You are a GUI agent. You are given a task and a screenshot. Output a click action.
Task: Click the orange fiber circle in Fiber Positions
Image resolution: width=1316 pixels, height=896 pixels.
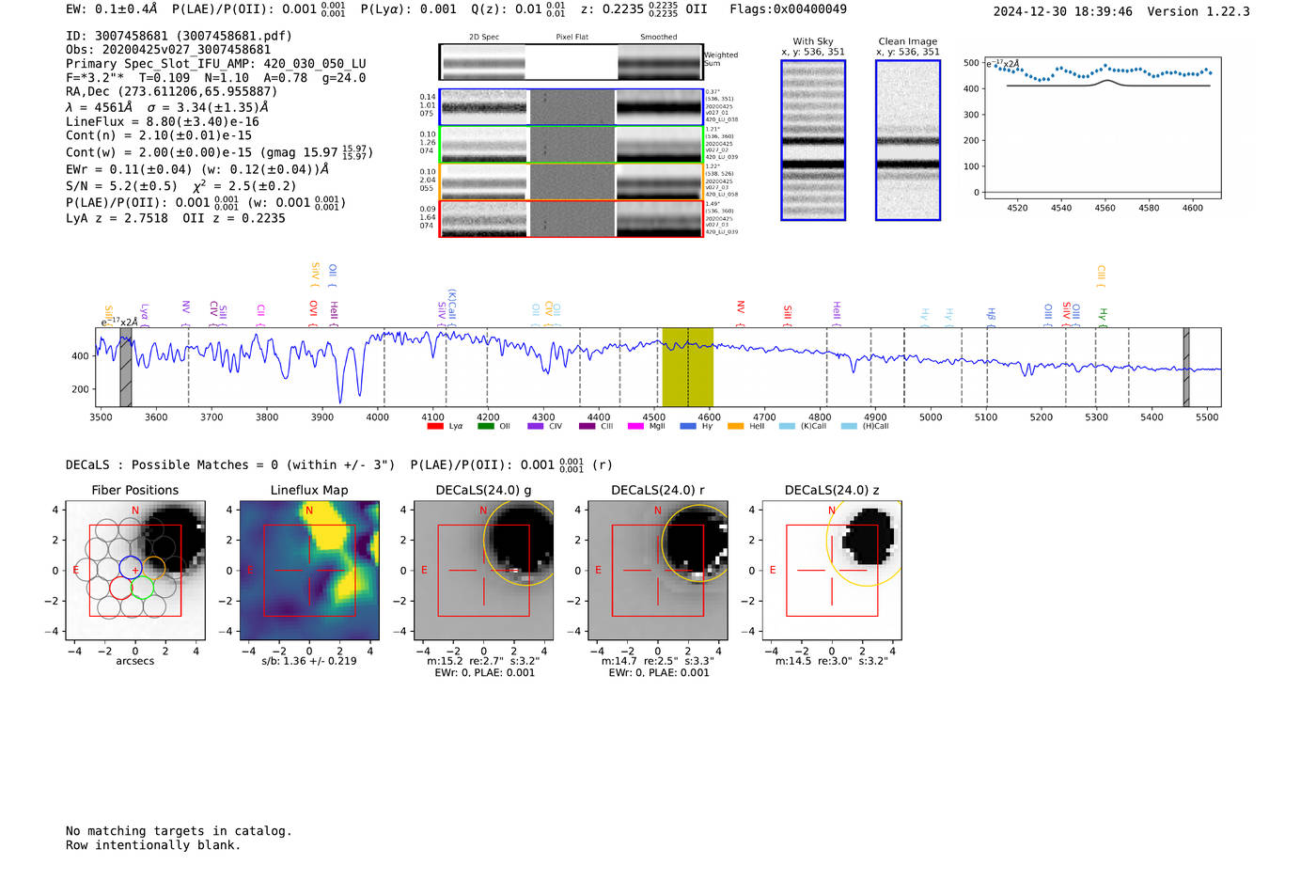(153, 567)
